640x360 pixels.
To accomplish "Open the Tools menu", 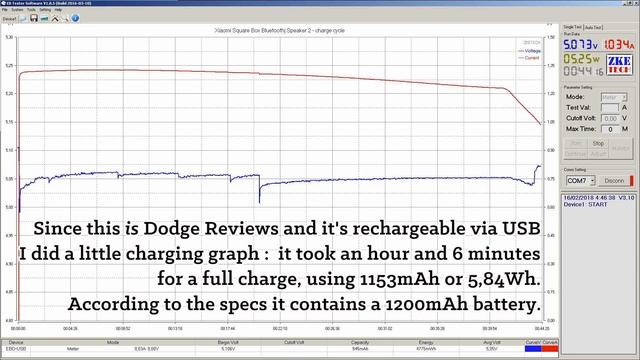I will (31, 10).
